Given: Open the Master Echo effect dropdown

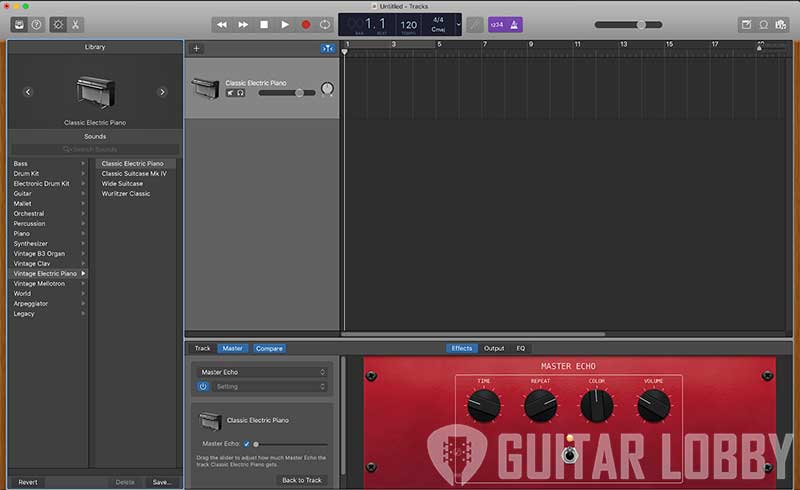Looking at the screenshot, I should point(263,372).
